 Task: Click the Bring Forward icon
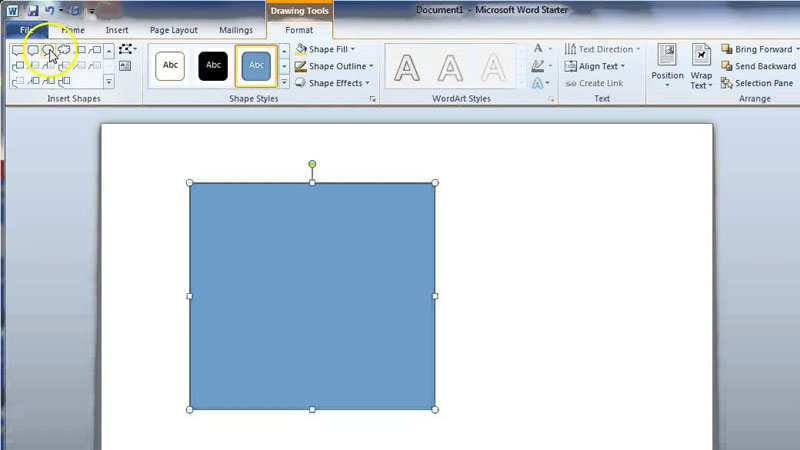727,49
